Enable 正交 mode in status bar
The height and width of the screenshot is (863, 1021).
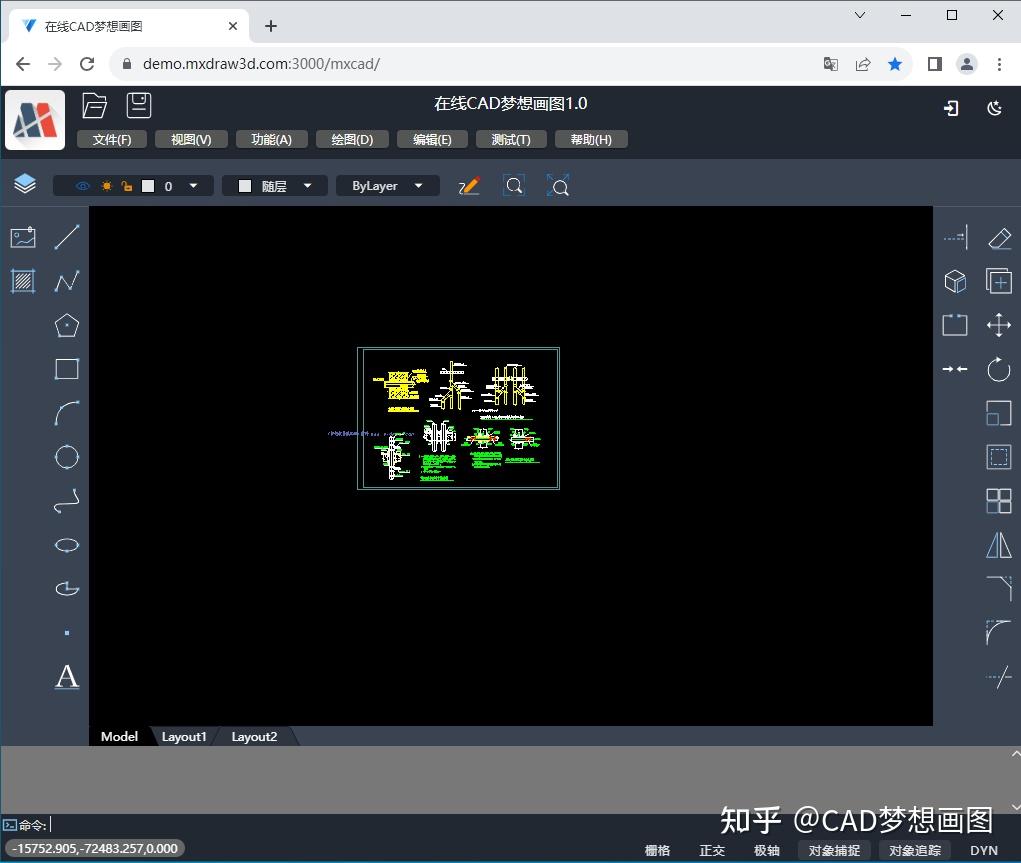point(712,851)
